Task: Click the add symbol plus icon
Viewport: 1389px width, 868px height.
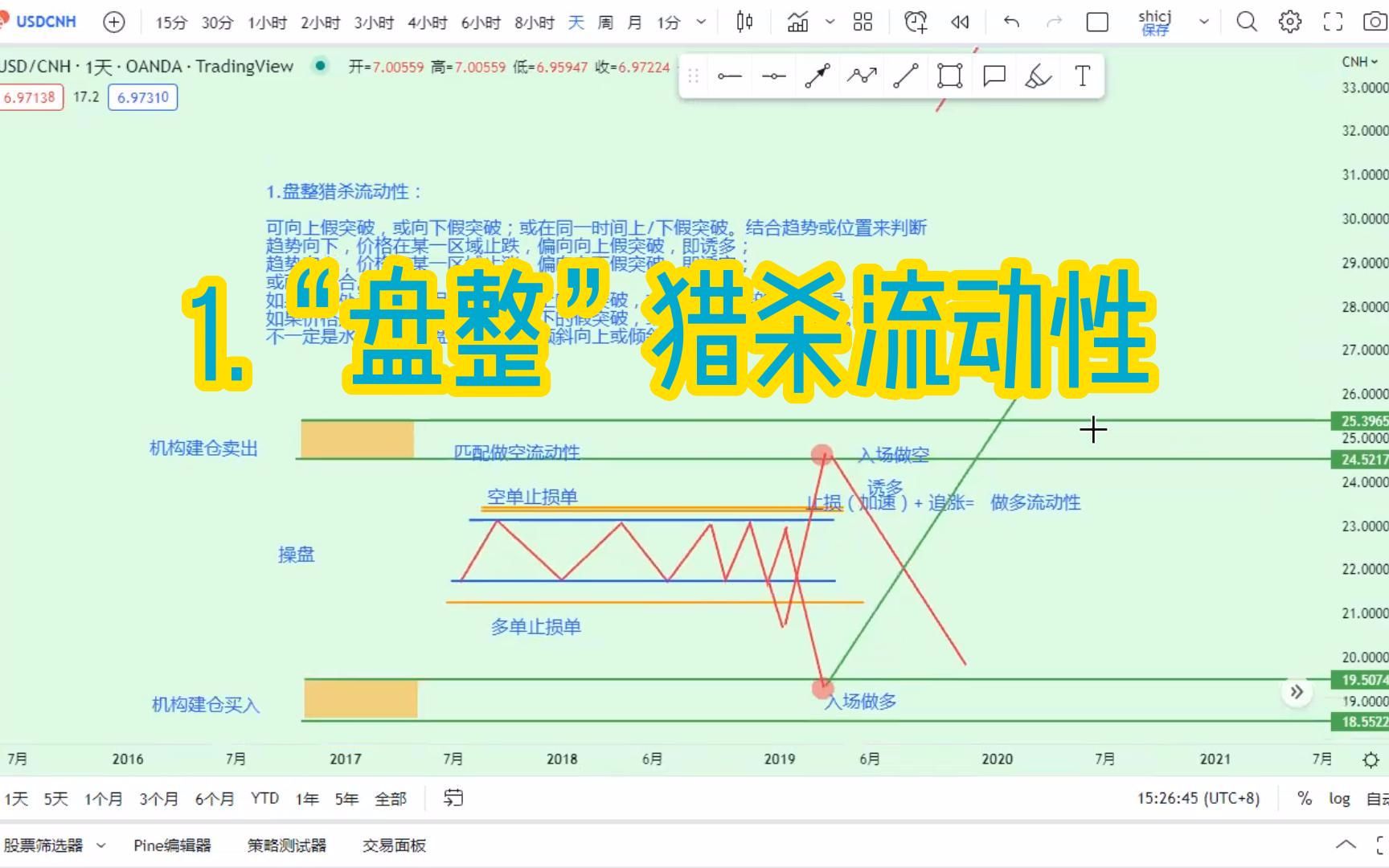Action: [114, 23]
